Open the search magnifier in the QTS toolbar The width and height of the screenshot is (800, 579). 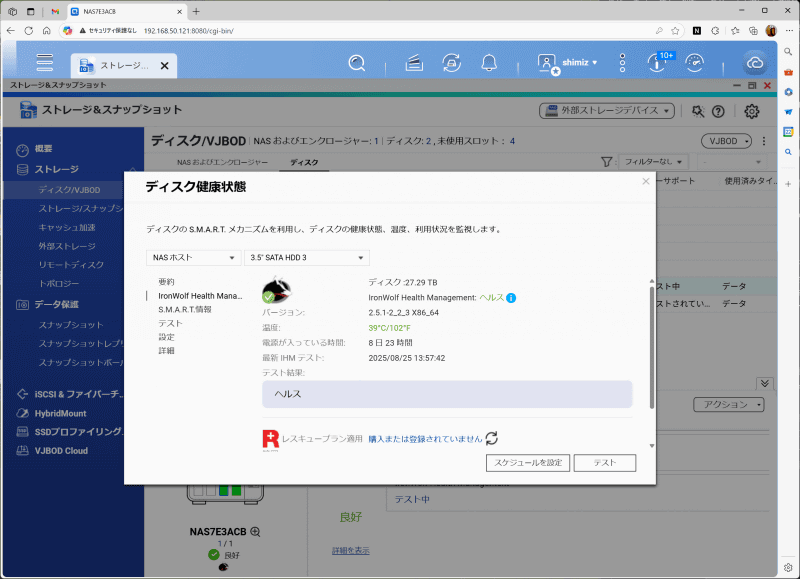coord(357,62)
